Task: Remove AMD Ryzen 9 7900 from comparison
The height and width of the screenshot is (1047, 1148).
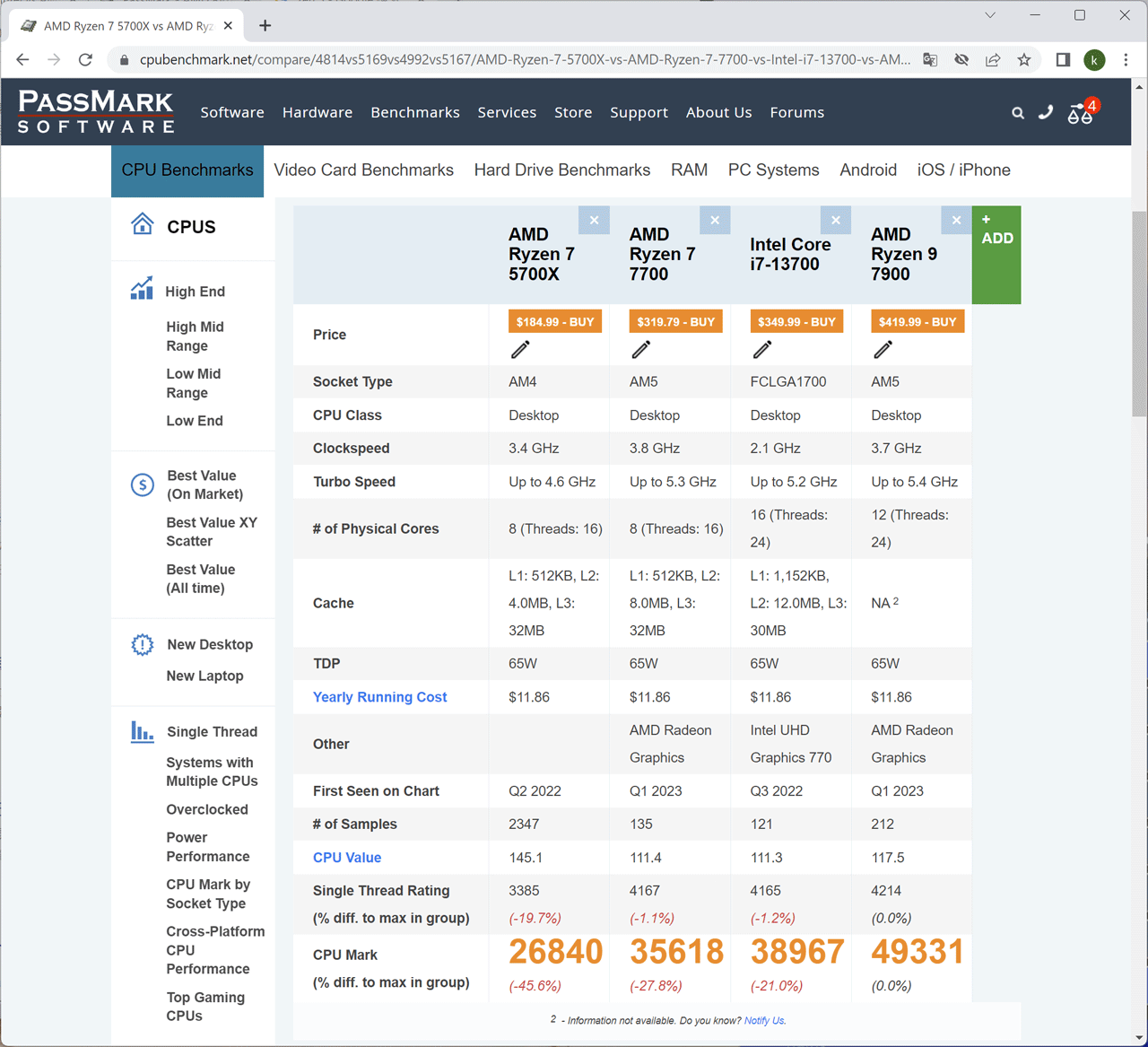Action: (956, 220)
